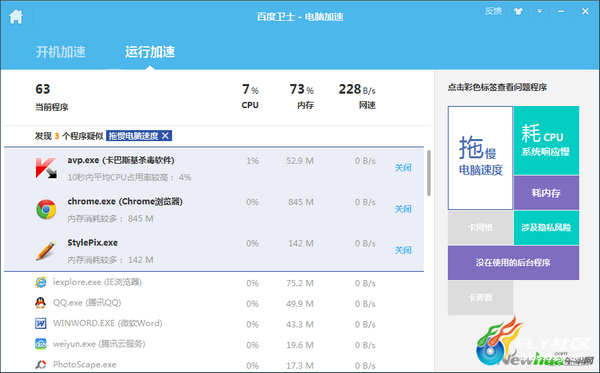Click the PhotoScape icon
Image resolution: width=600 pixels, height=373 pixels.
point(41,364)
